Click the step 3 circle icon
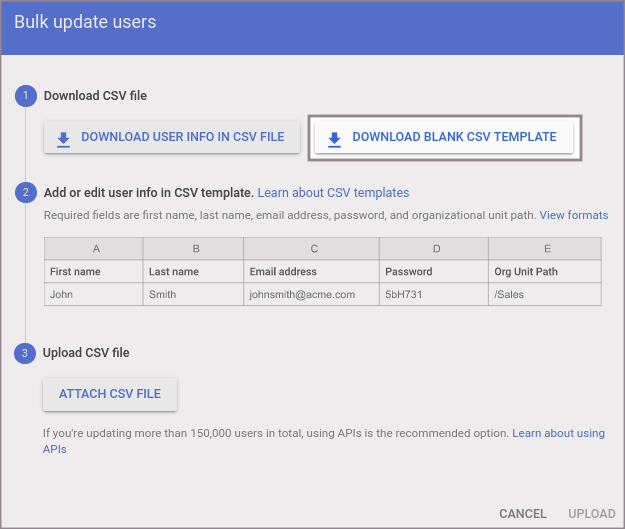The image size is (625, 529). pyautogui.click(x=25, y=353)
